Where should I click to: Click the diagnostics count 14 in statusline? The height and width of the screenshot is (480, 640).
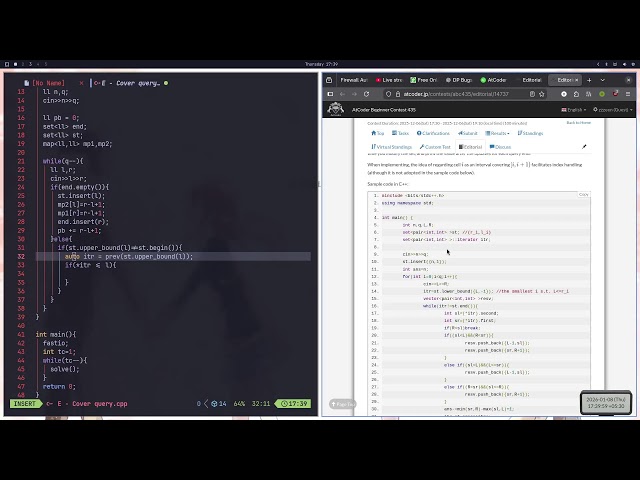(219, 404)
